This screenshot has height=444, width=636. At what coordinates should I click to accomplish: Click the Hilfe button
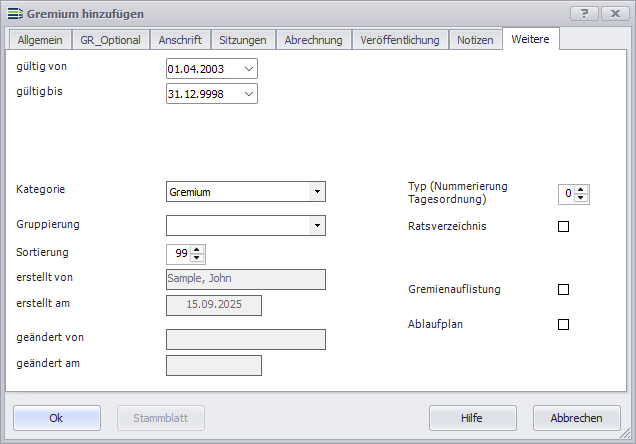[472, 418]
